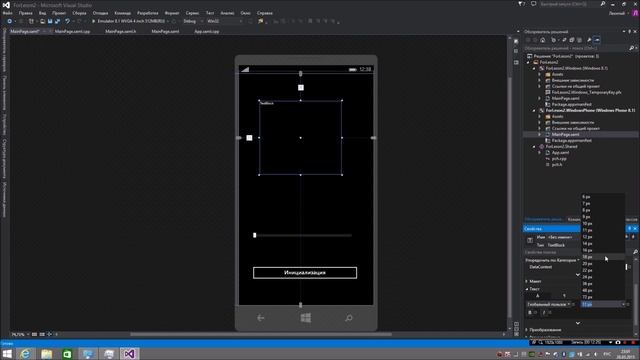Image resolution: width=640 pixels, height=360 pixels.
Task: Switch to the MainPage.xaml.h tab
Action: [120, 31]
